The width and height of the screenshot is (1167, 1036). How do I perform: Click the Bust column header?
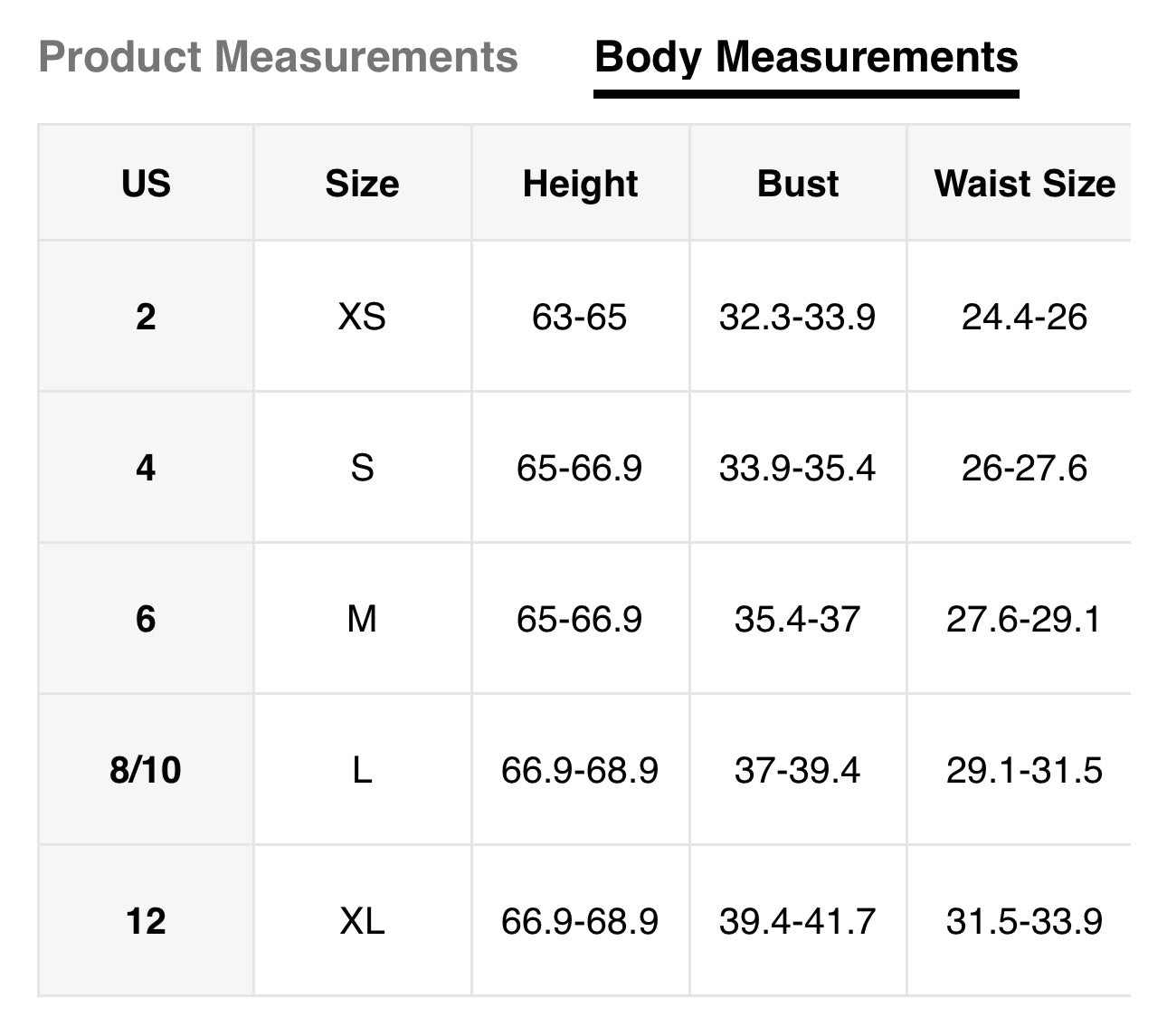pos(797,184)
